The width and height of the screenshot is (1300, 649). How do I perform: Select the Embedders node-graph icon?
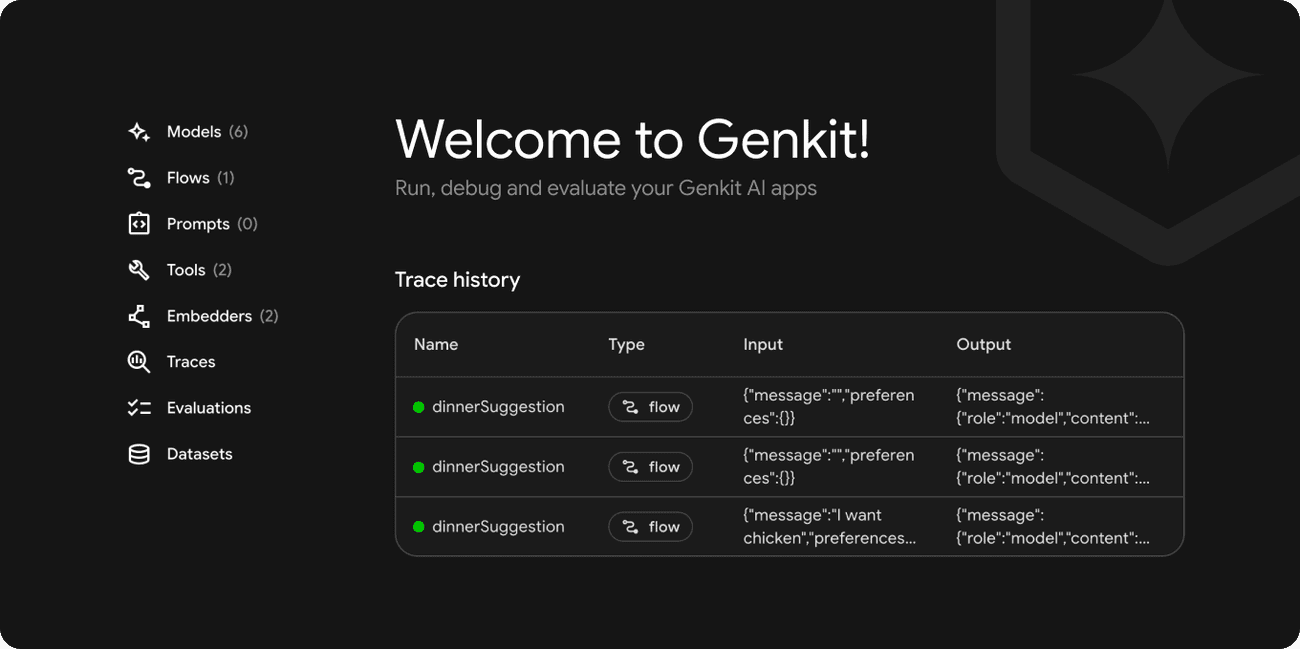[137, 315]
